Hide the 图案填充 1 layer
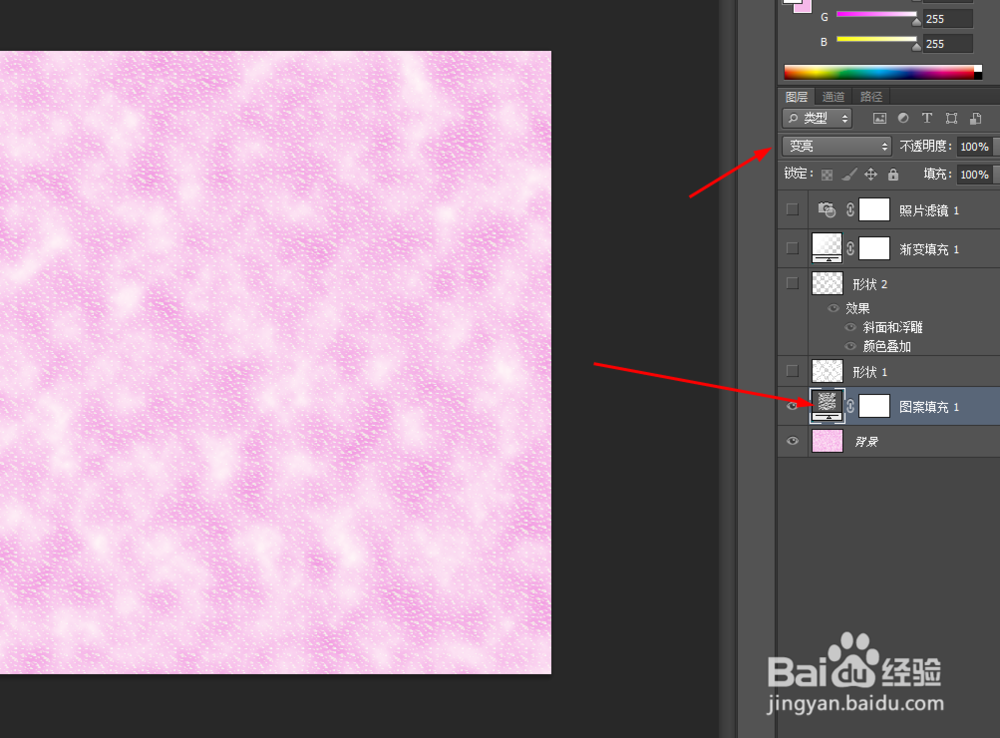 click(x=792, y=406)
